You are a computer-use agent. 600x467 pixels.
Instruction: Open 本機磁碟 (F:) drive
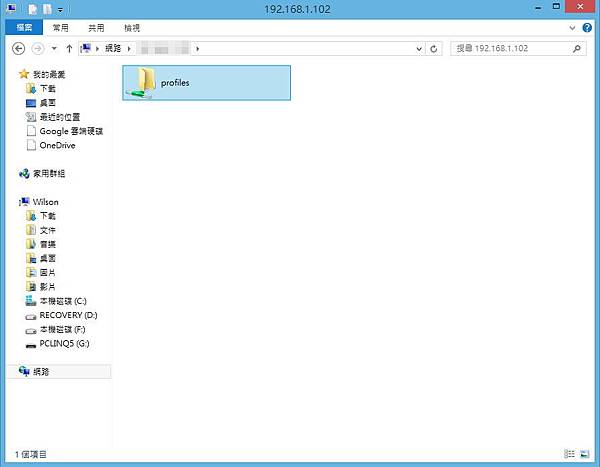(63, 329)
